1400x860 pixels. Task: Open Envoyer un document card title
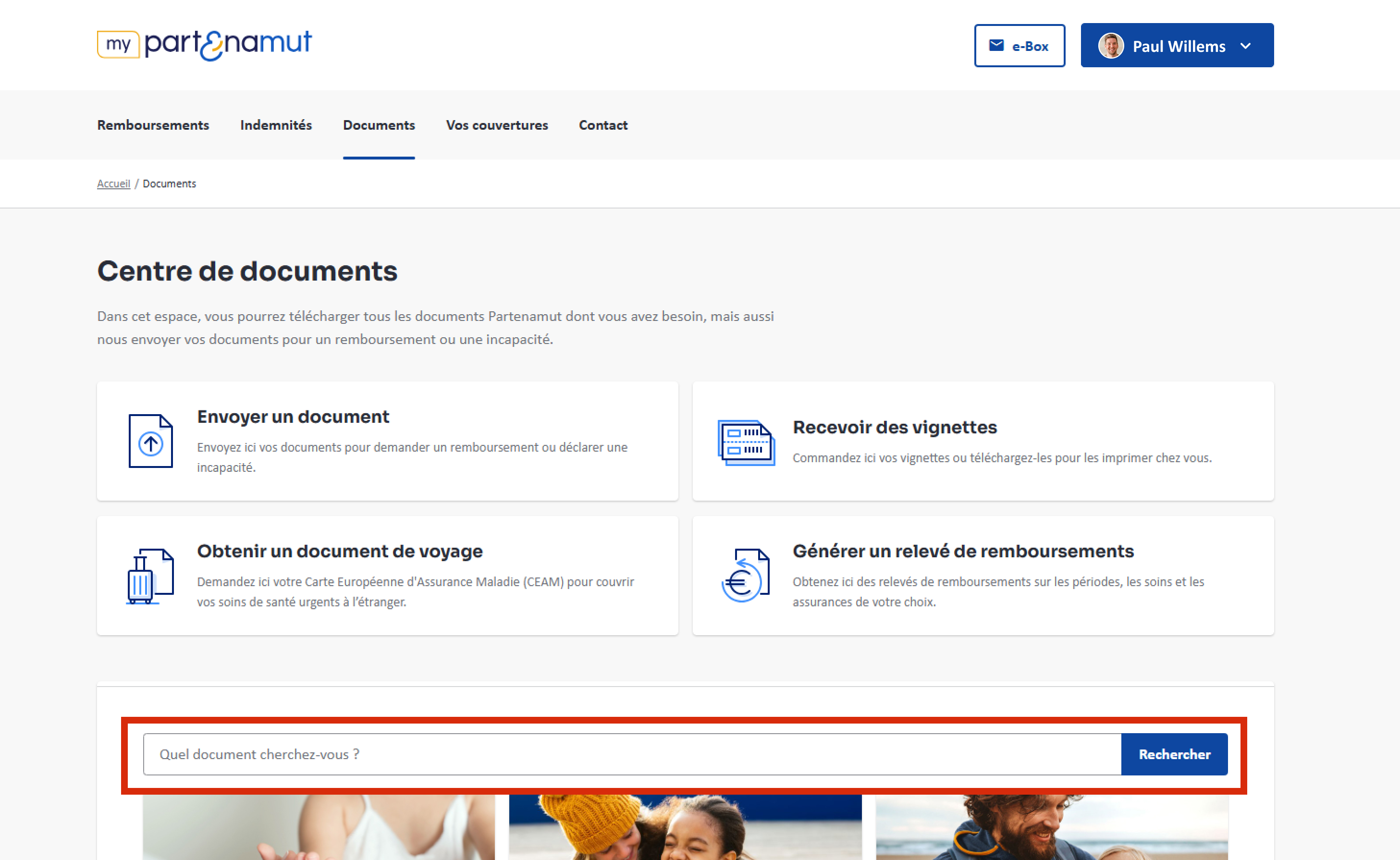[293, 417]
